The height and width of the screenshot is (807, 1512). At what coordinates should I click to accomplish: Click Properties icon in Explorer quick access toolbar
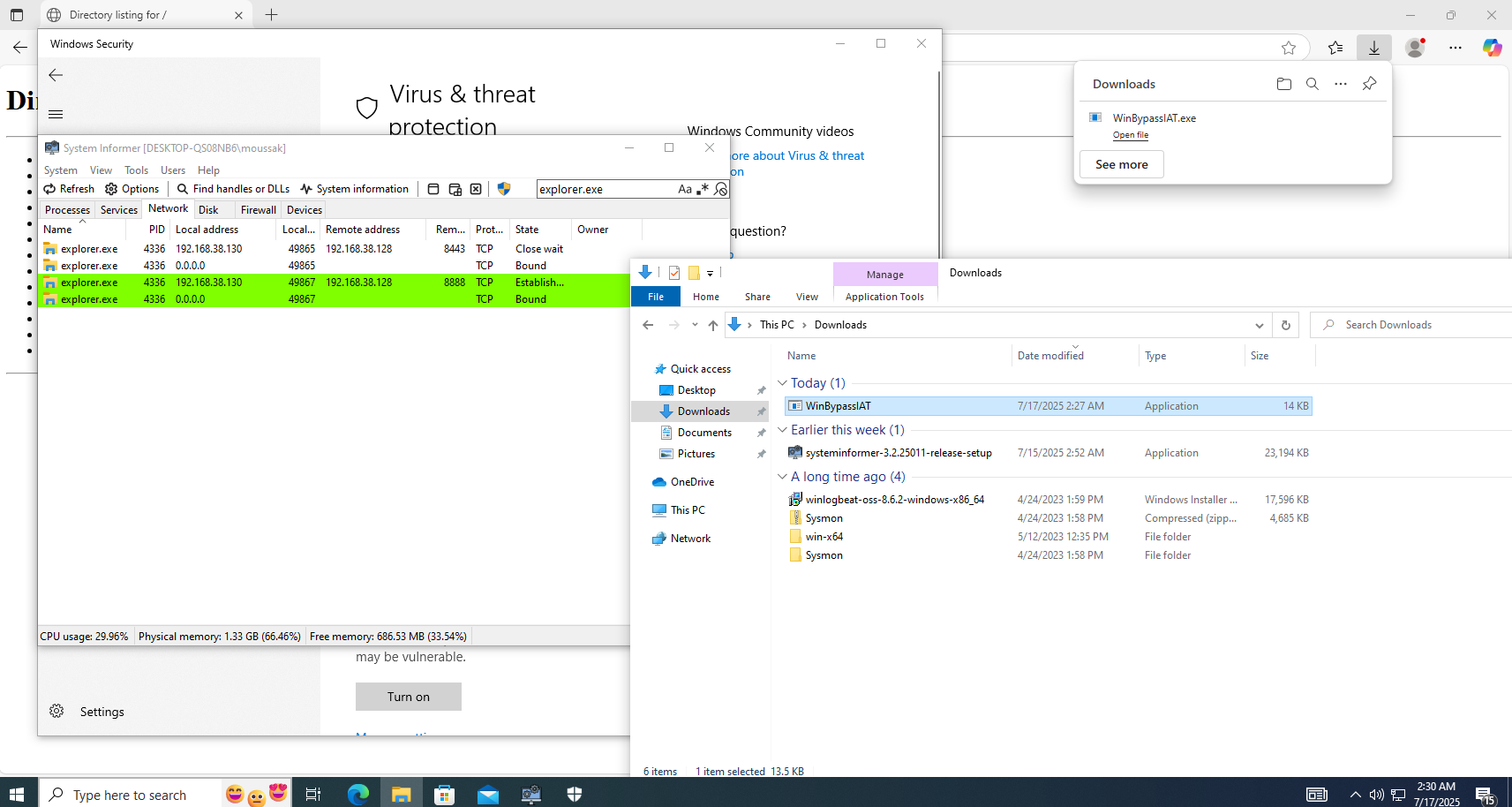click(x=674, y=273)
